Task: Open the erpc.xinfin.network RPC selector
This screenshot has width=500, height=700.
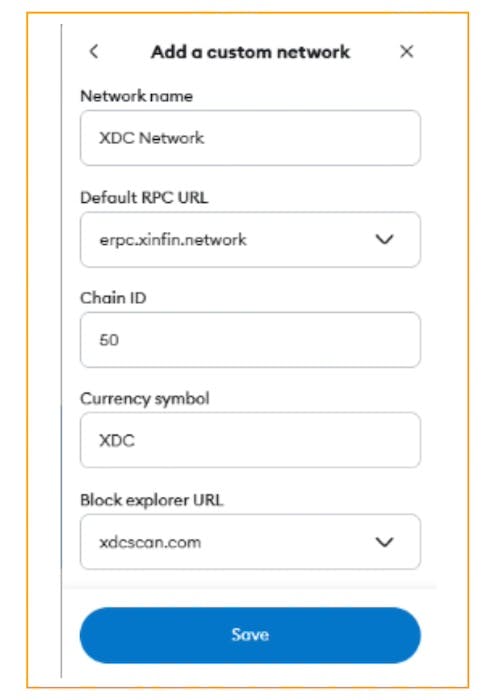Action: 250,240
